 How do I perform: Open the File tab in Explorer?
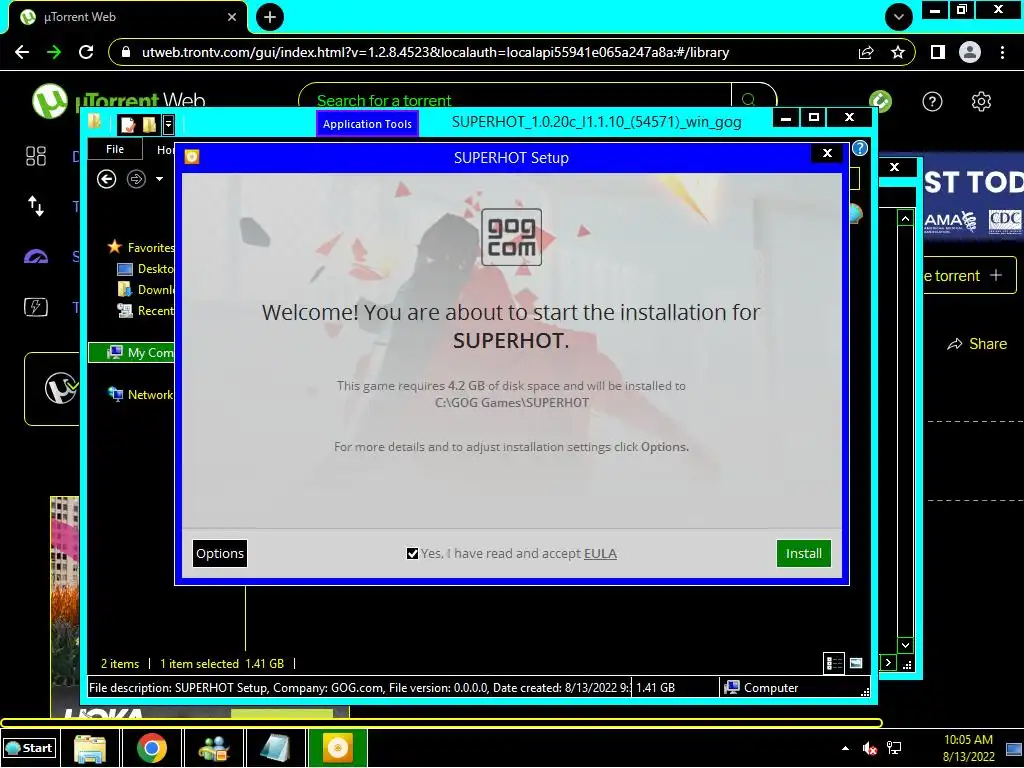click(115, 149)
